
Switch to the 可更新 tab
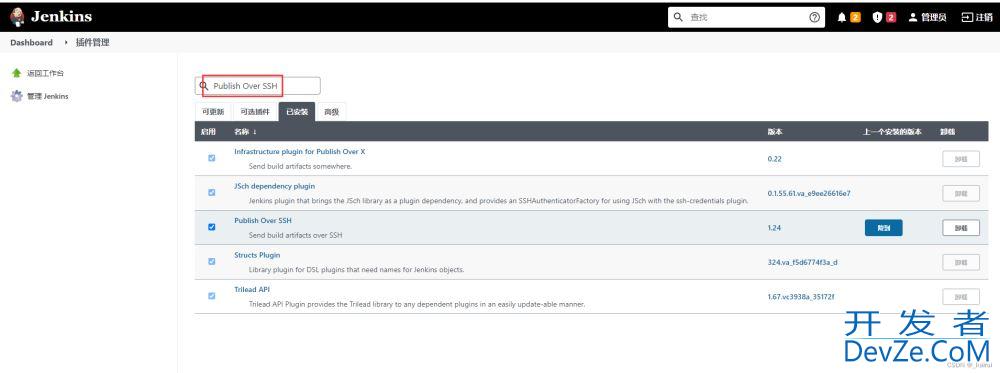(x=213, y=112)
